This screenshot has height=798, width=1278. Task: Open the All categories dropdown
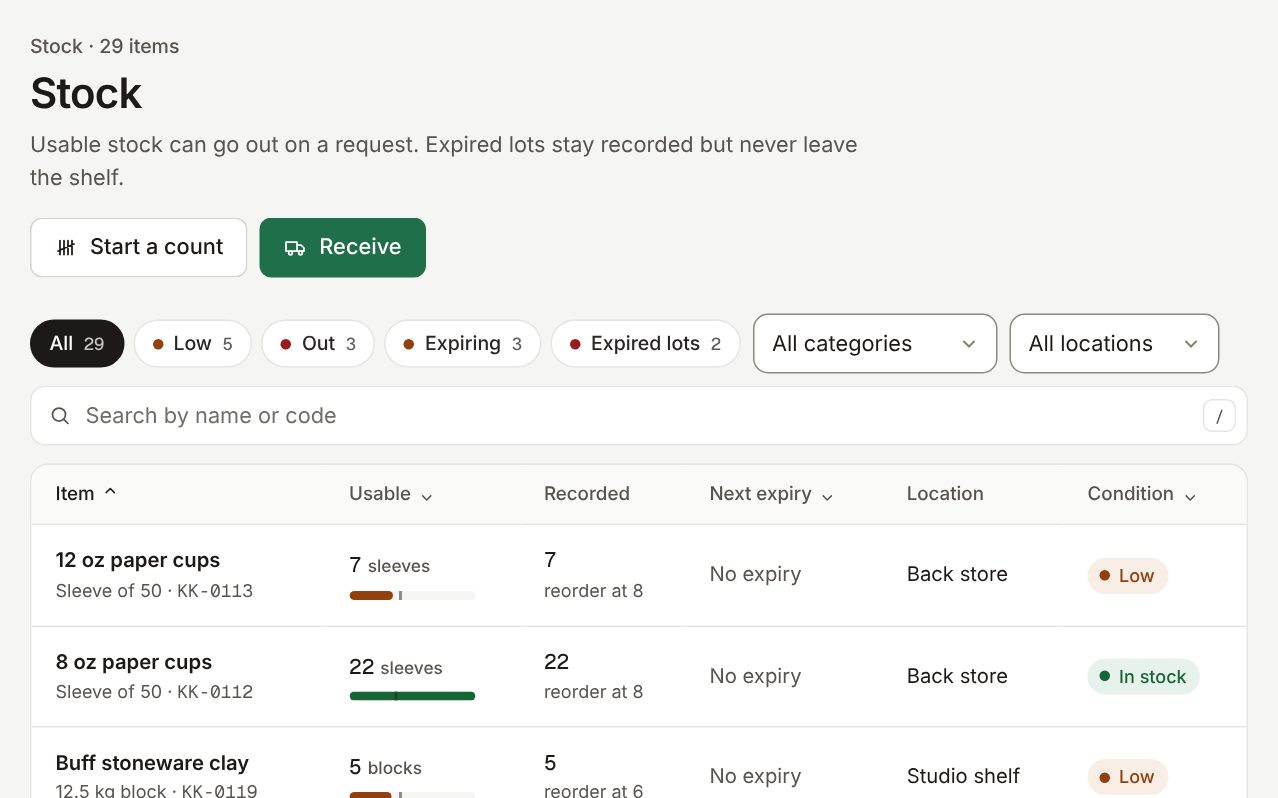pos(875,344)
